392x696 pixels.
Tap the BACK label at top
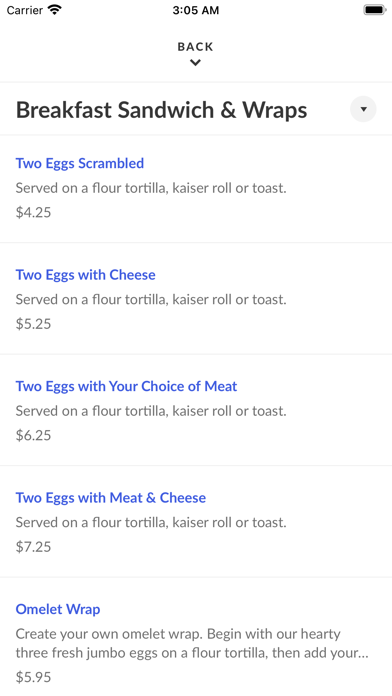(195, 47)
